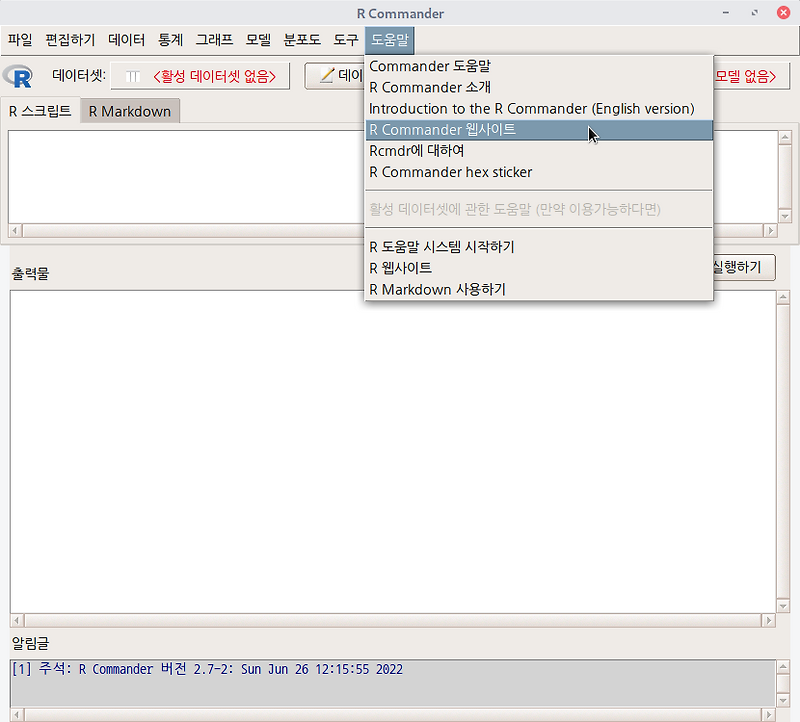The image size is (800, 722).
Task: Select the R 스크립트 tab
Action: point(40,111)
